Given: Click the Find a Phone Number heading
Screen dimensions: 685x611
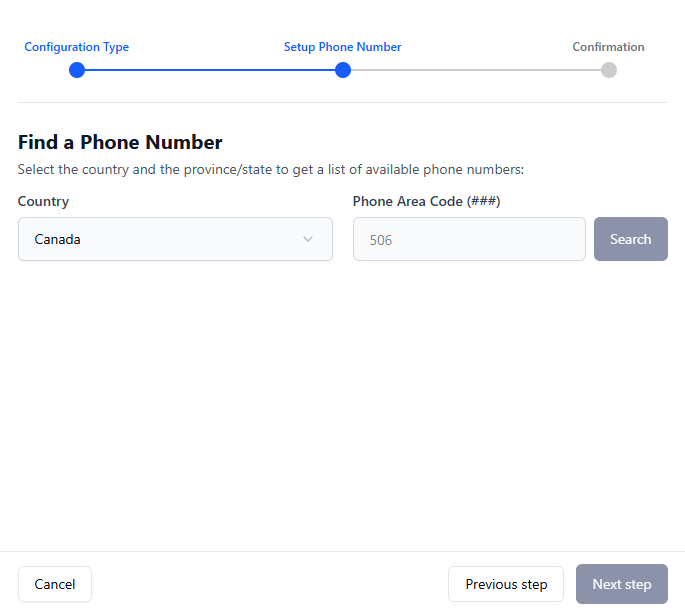Looking at the screenshot, I should tap(120, 142).
